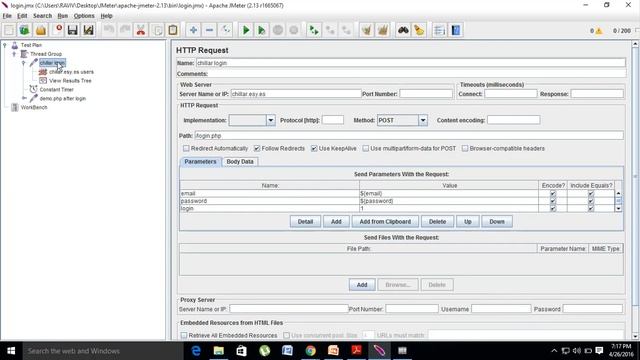The width and height of the screenshot is (640, 360).
Task: Open the Options menu
Action: point(84,16)
